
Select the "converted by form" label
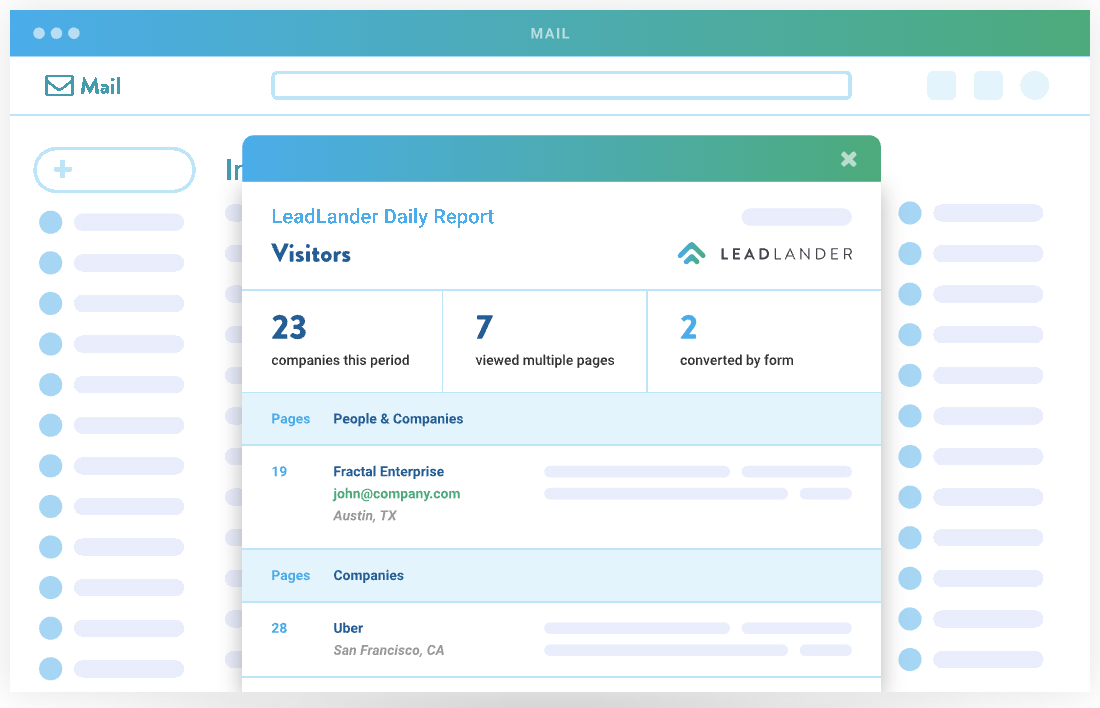[737, 360]
